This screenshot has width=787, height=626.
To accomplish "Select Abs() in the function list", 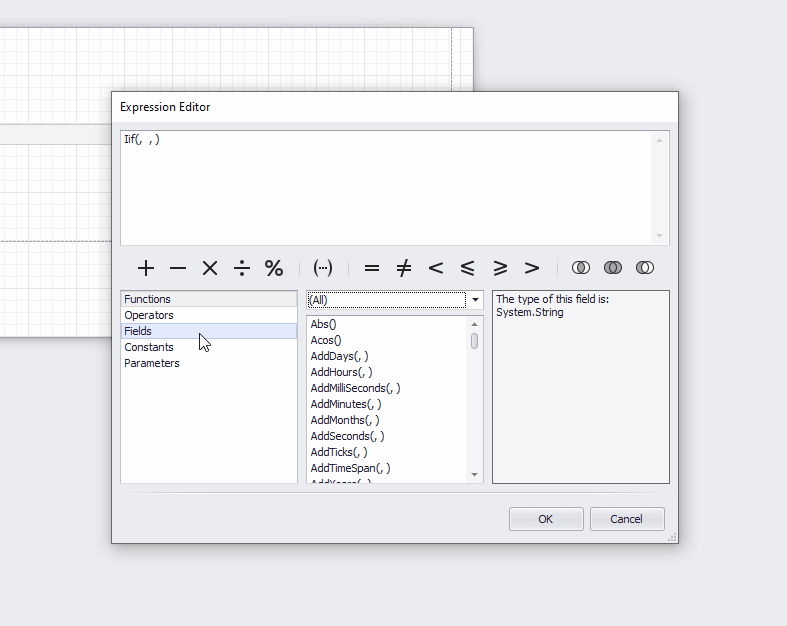I will coord(386,324).
